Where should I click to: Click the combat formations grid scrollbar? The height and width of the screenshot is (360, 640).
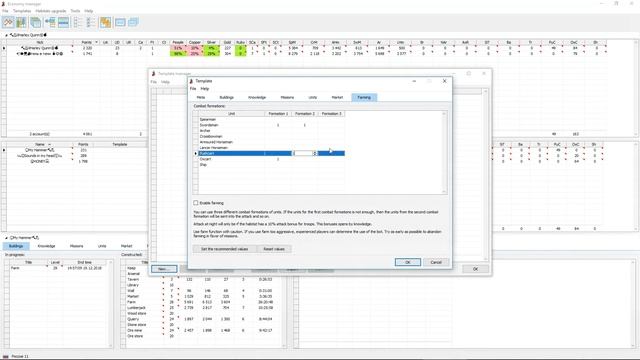[444, 152]
